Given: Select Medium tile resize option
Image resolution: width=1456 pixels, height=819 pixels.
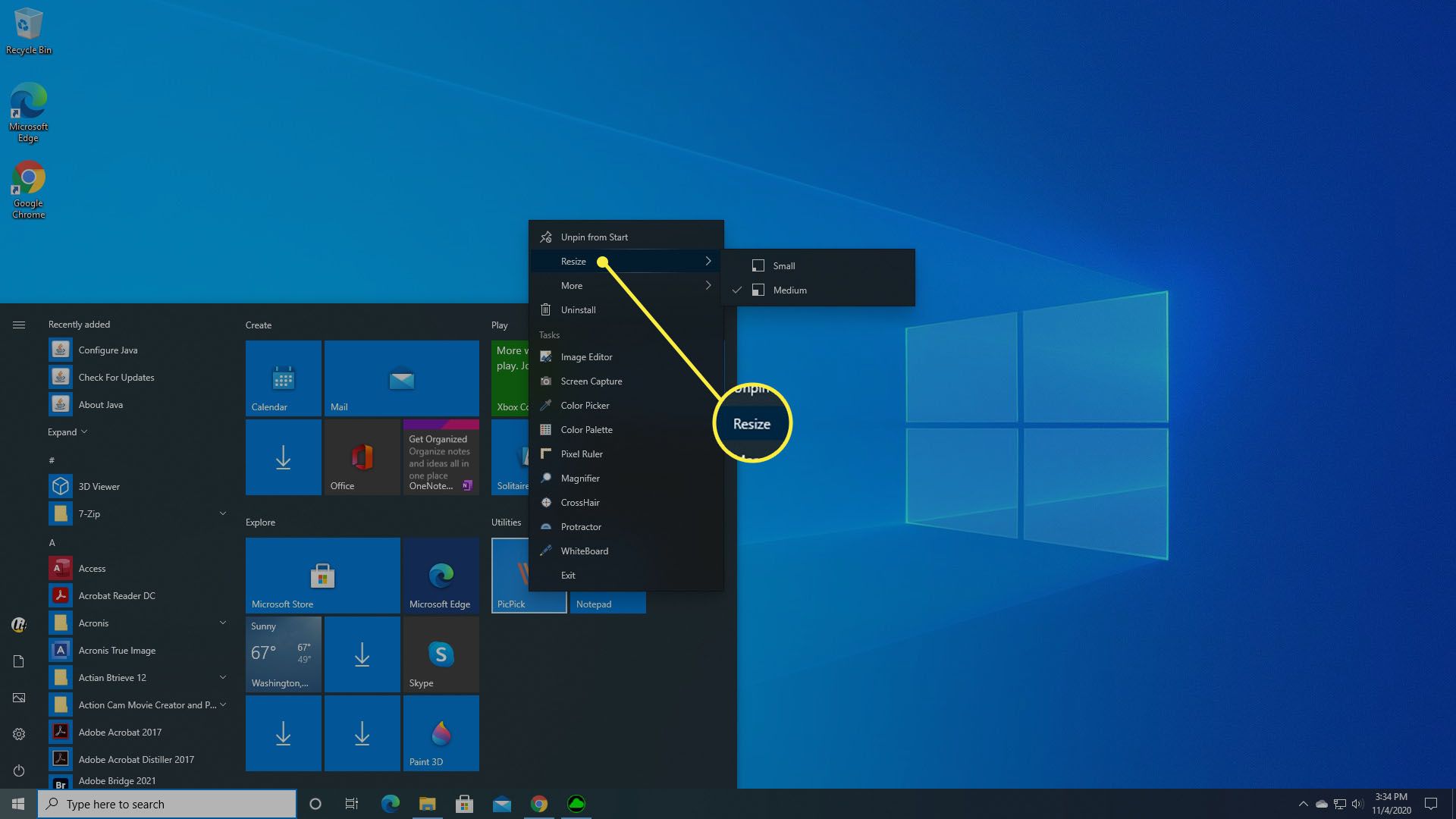Looking at the screenshot, I should click(x=790, y=290).
